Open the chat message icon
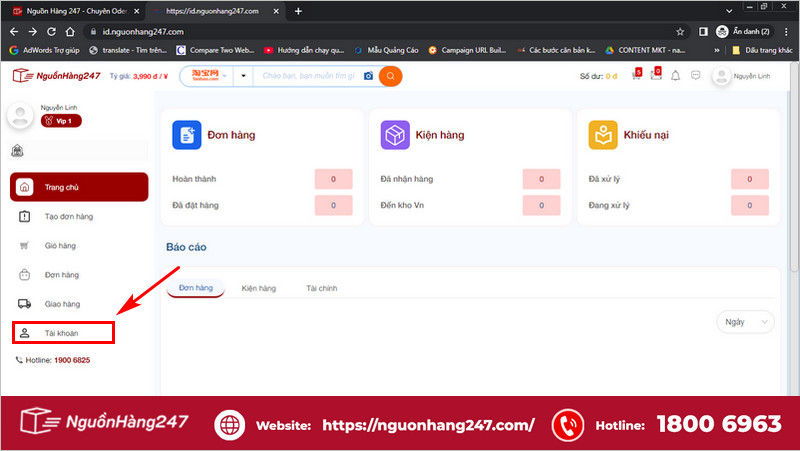 [695, 76]
